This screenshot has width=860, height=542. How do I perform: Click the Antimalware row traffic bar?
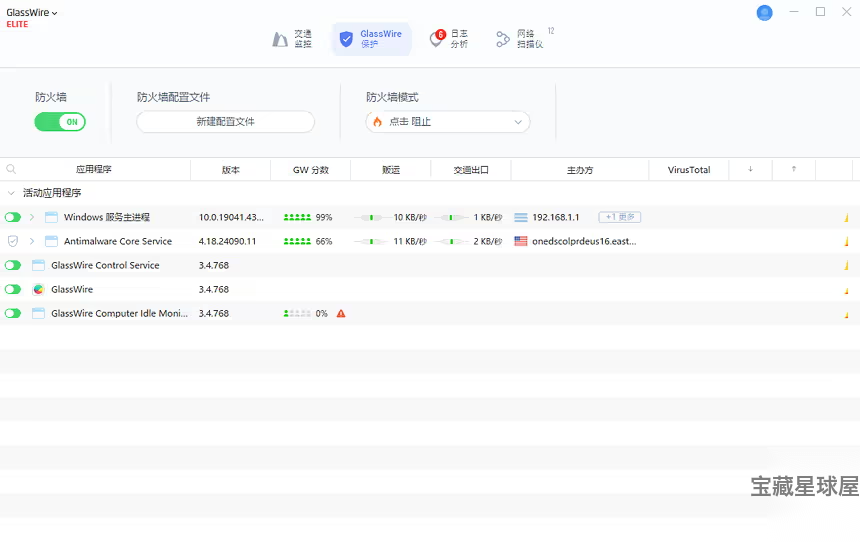tap(846, 242)
